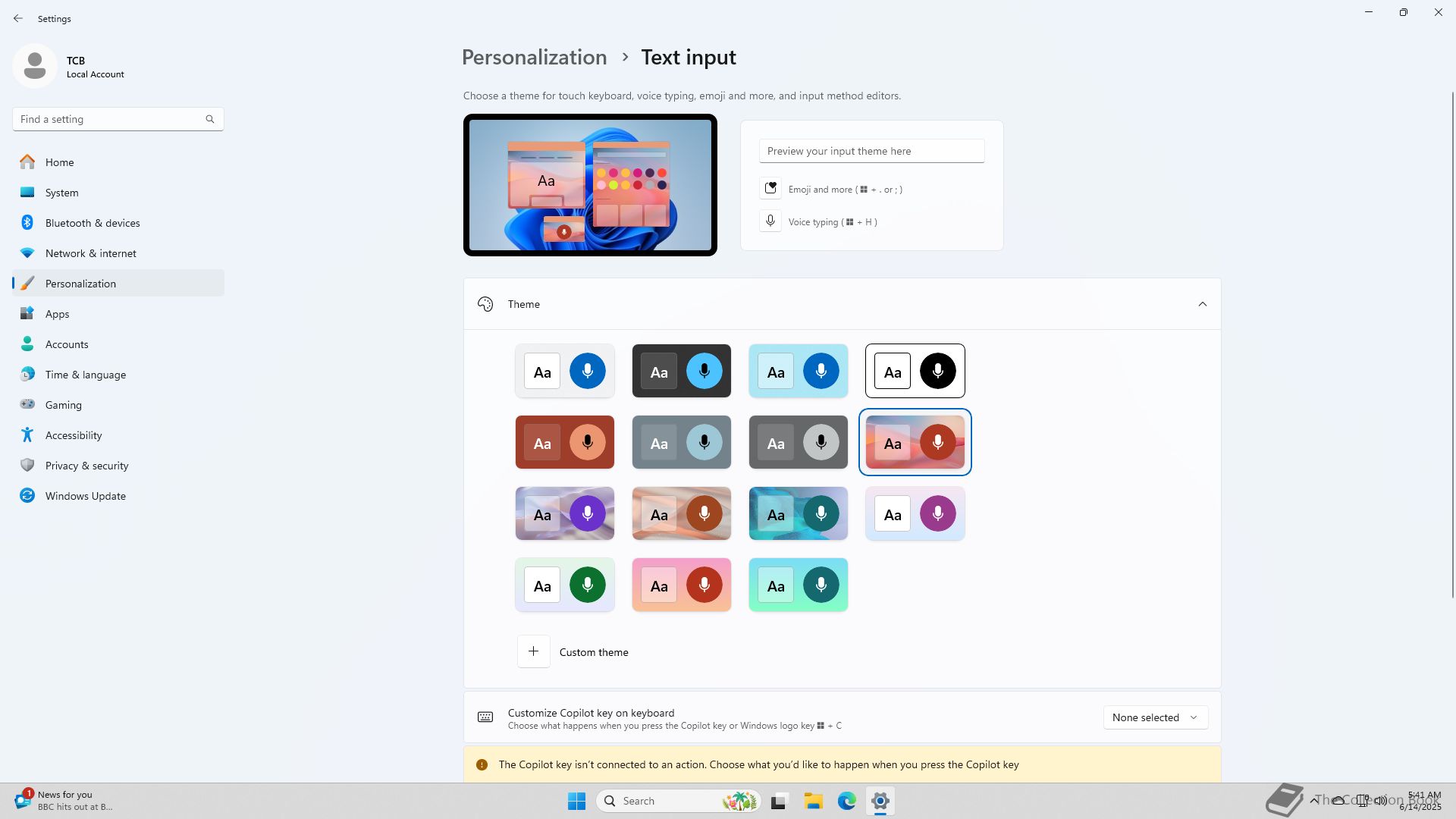This screenshot has width=1456, height=819.
Task: Click the Voice typing microphone icon
Action: [x=770, y=221]
